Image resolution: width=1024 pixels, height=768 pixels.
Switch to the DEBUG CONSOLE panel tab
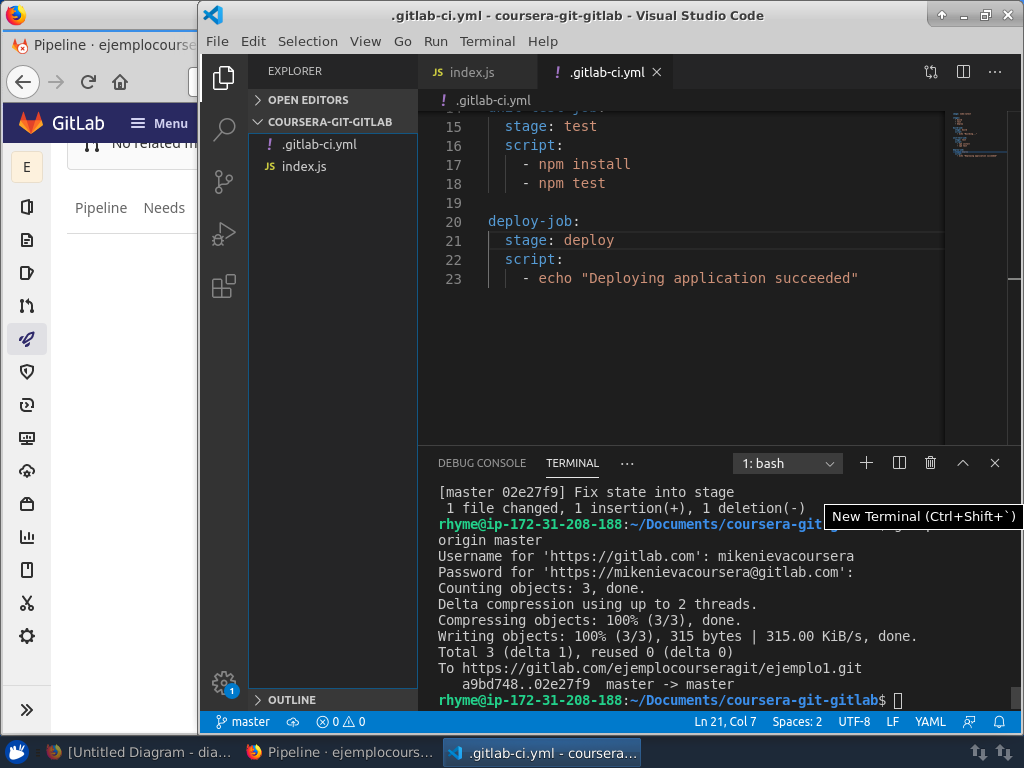pos(481,463)
